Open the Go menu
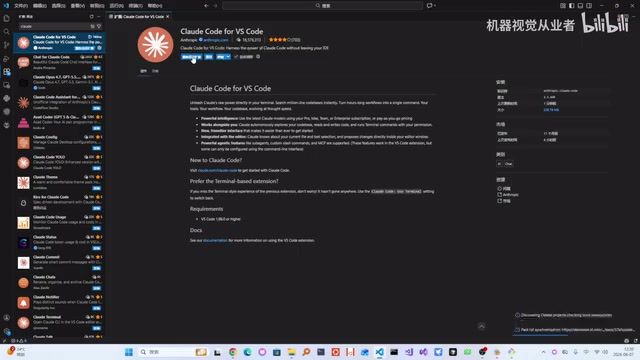 [x=97, y=6]
